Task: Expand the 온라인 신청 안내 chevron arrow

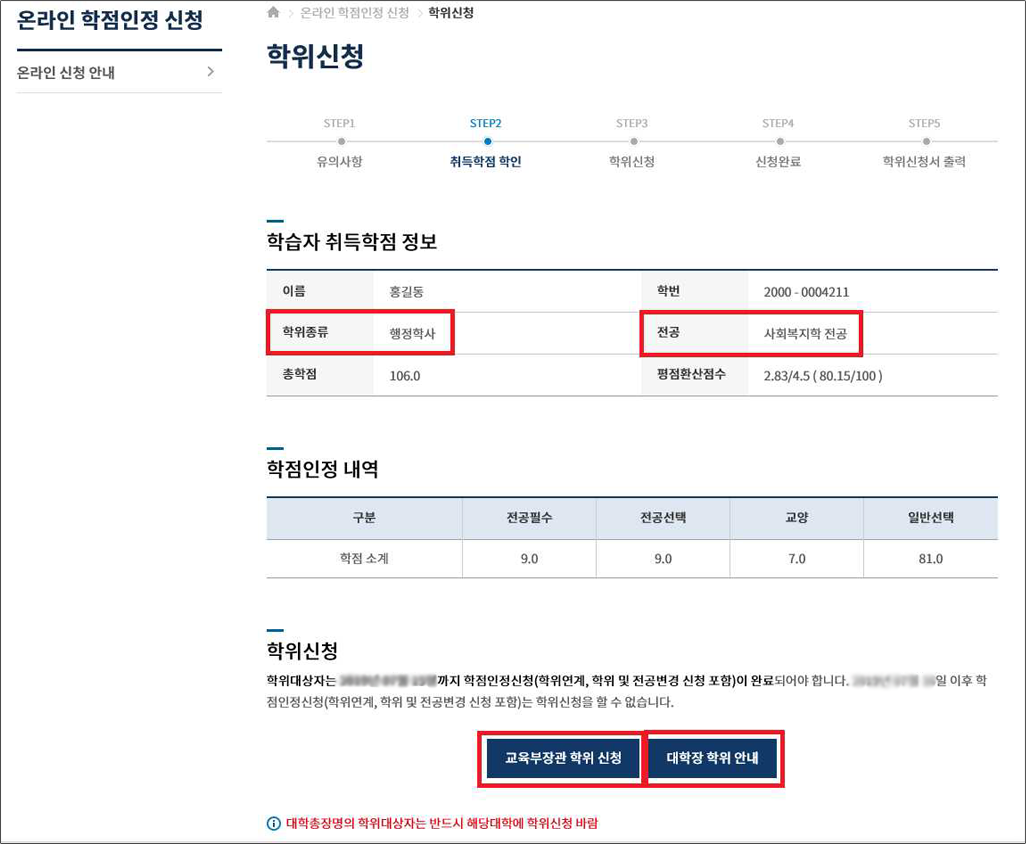Action: point(210,72)
